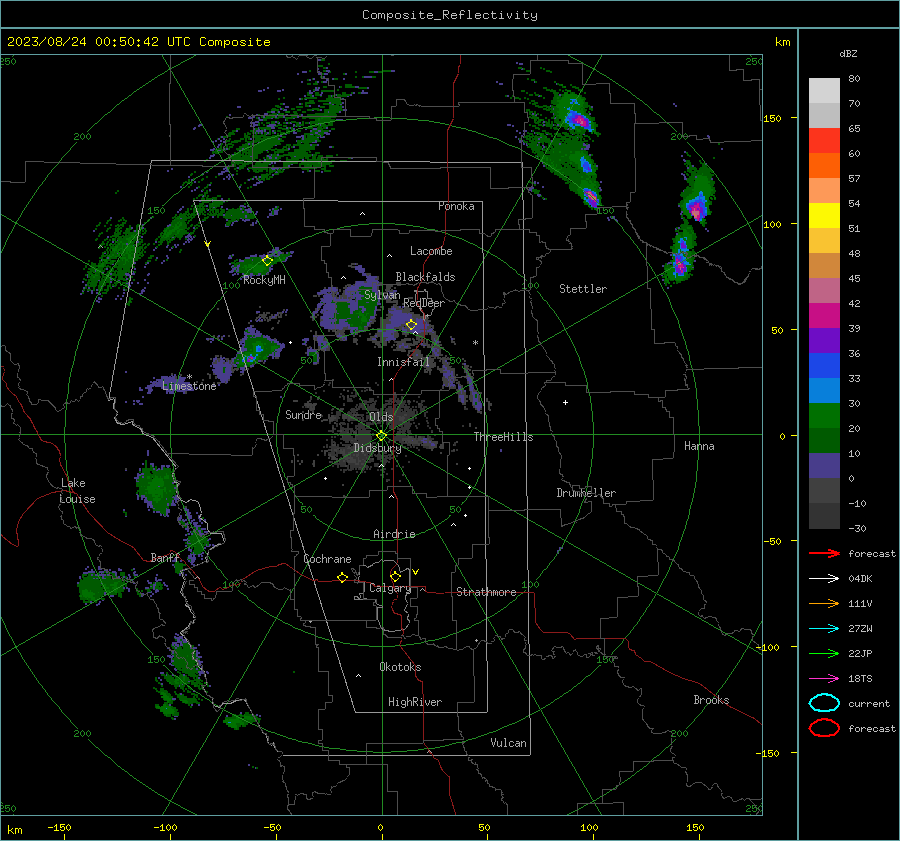
Task: Click the Olds city label
Action: [x=381, y=417]
